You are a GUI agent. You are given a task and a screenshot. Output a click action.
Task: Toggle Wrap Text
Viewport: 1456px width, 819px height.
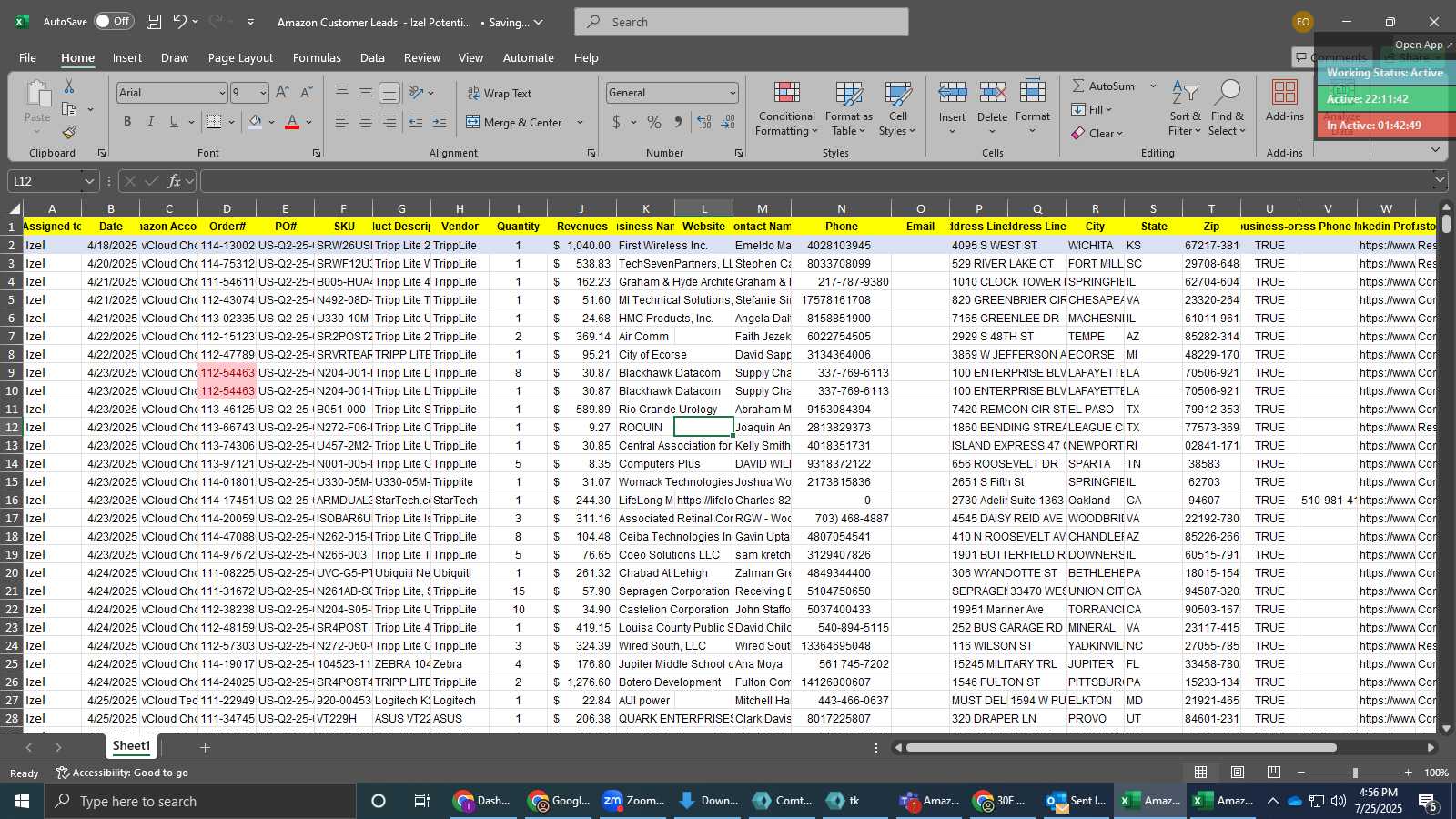pos(499,93)
